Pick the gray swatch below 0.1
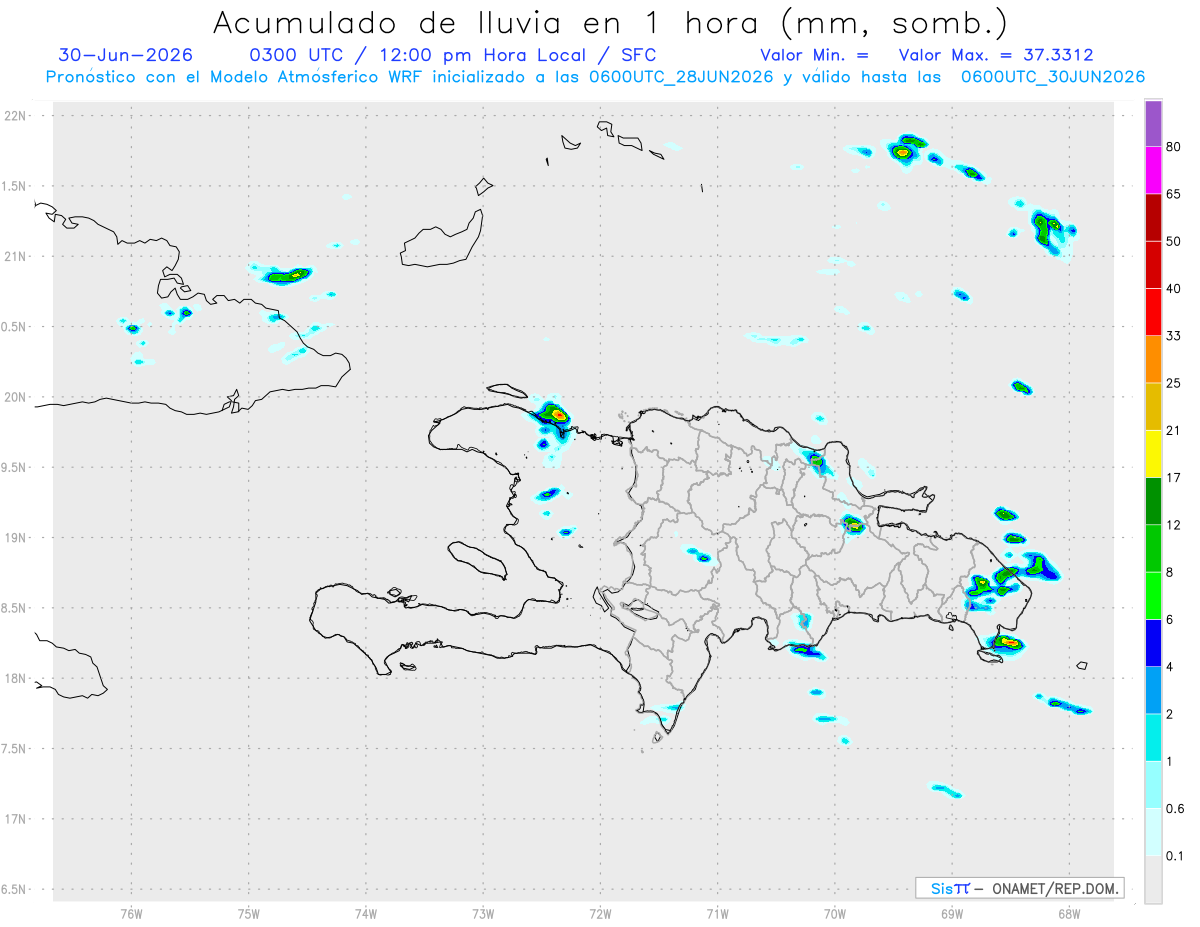Screen dimensions: 1200x927 point(1154,880)
